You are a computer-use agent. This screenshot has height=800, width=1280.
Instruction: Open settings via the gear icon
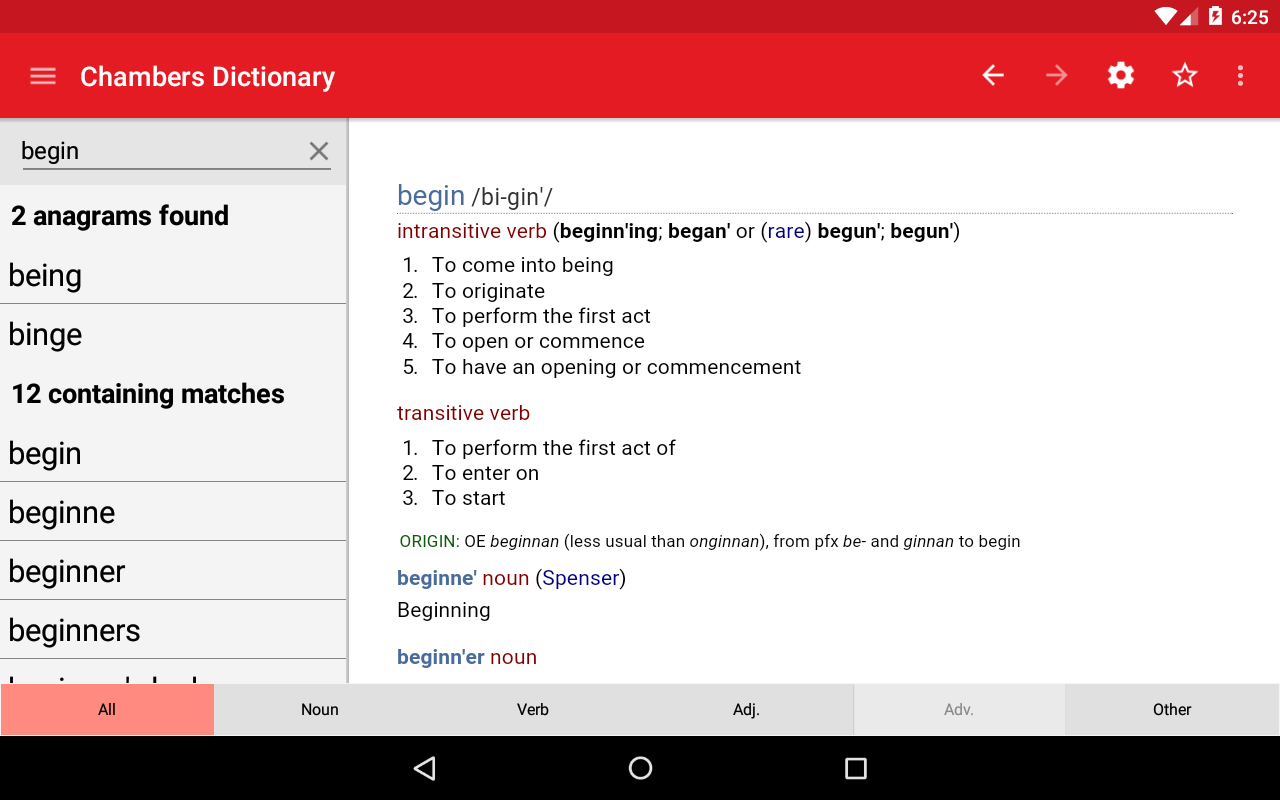tap(1121, 75)
